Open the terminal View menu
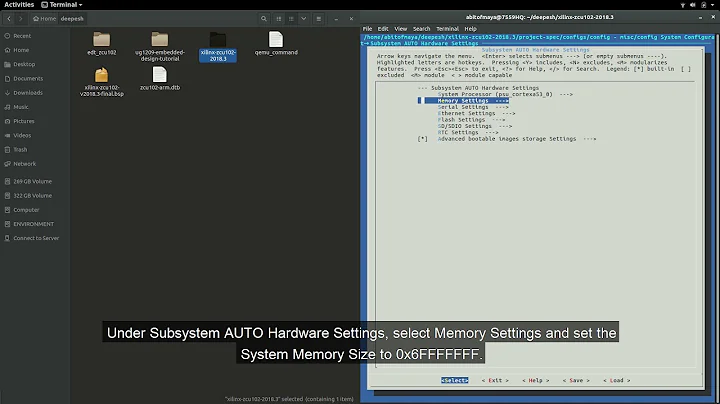 [400, 28]
